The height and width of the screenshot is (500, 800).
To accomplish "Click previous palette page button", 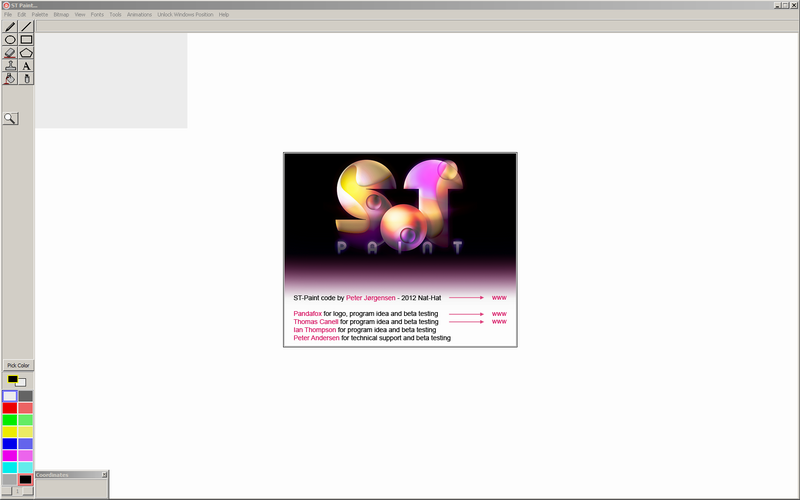I will click(x=7, y=491).
